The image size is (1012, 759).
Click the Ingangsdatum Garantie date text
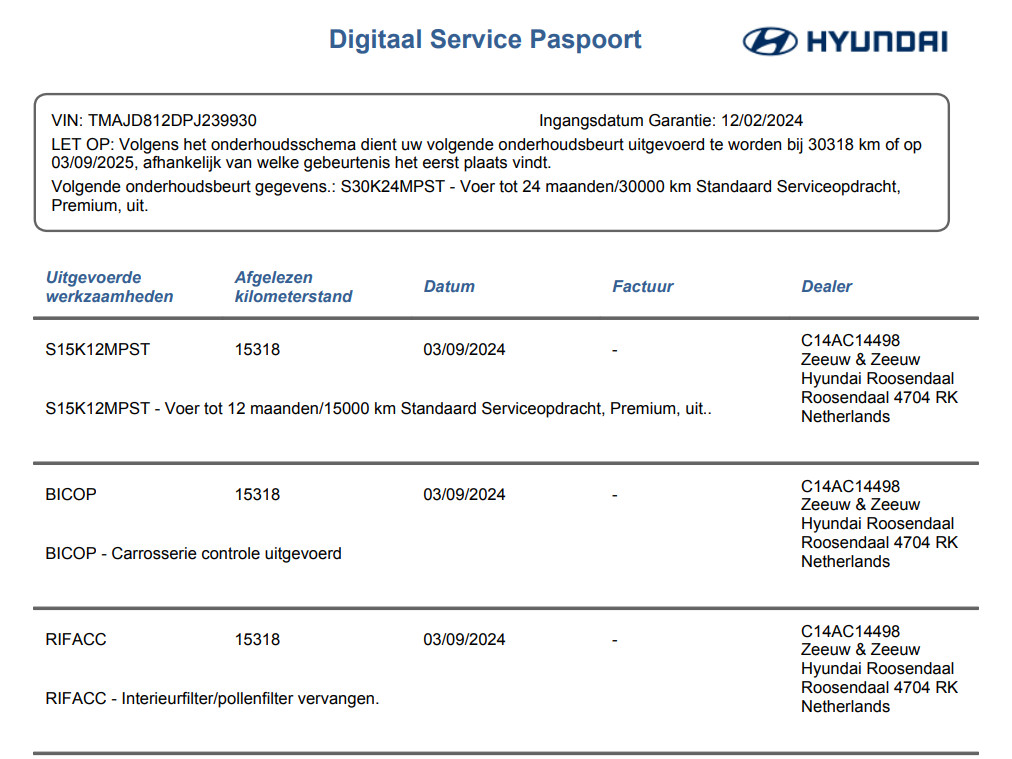click(x=671, y=121)
